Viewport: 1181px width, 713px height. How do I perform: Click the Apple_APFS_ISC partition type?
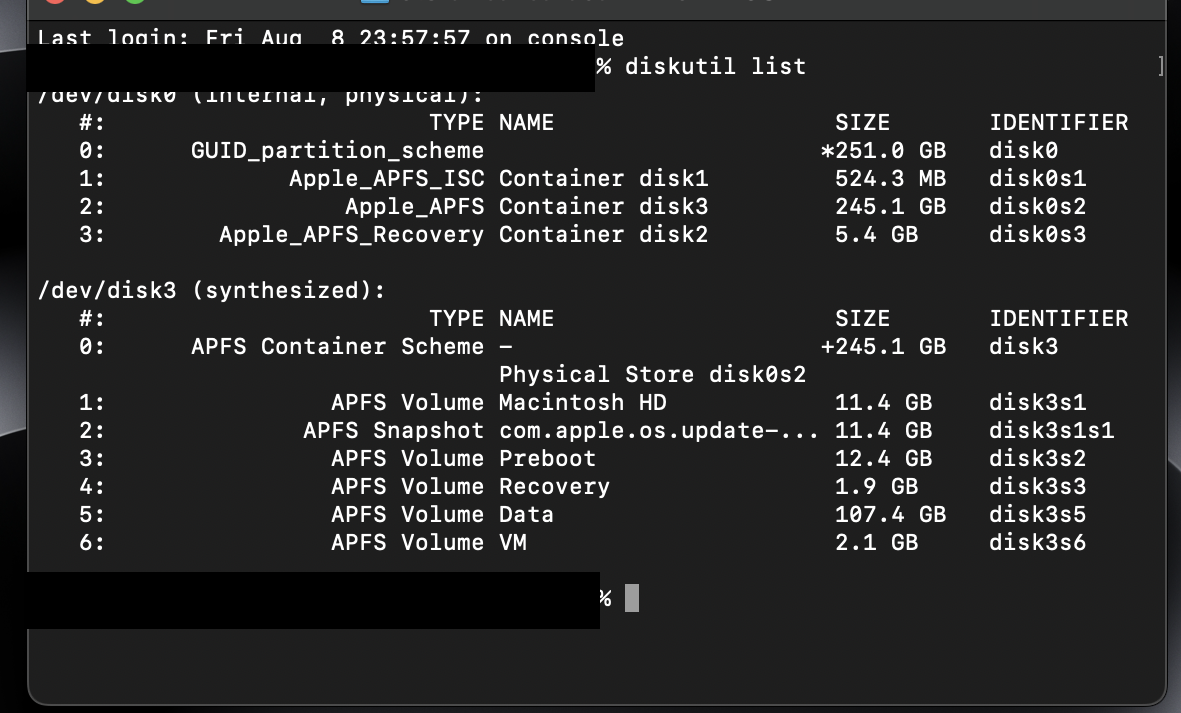[386, 179]
